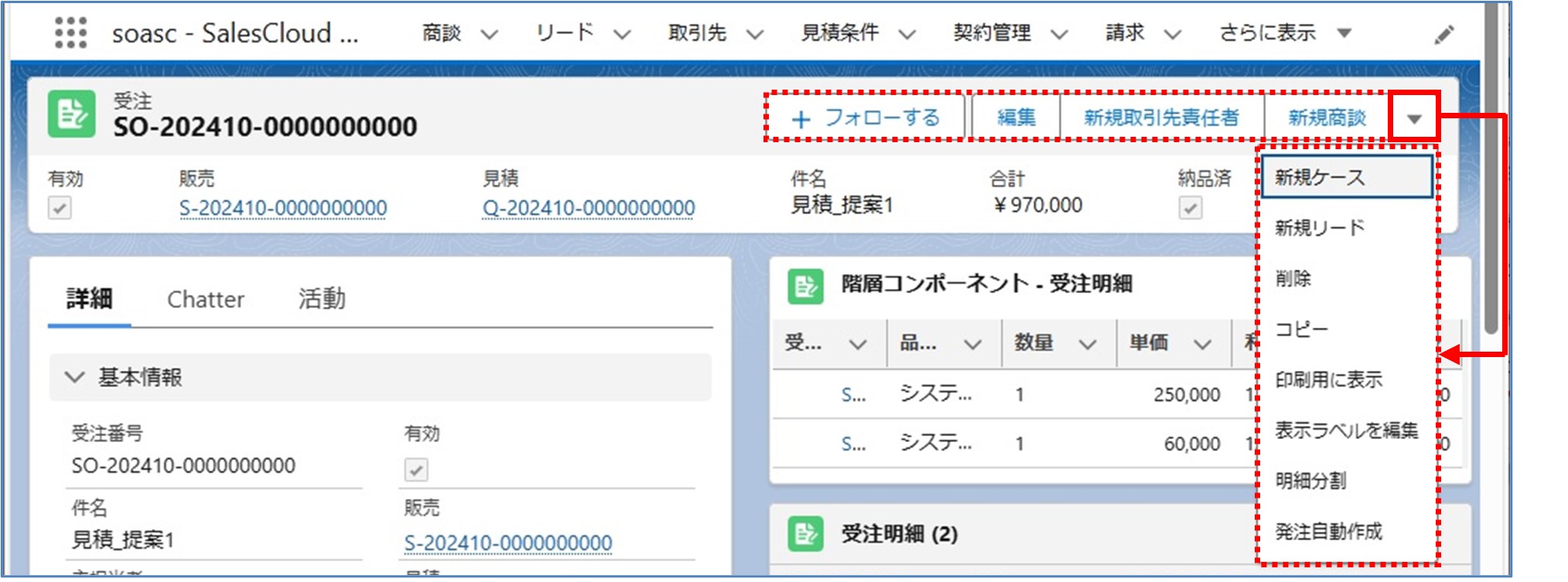Select 新規リード from the dropdown menu
This screenshot has width=1568, height=582.
coord(1347,228)
